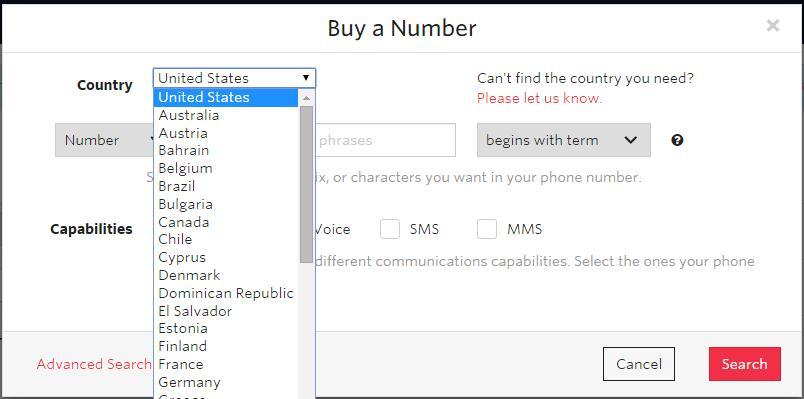This screenshot has width=804, height=399.
Task: Choose Dominican Republic in the list
Action: click(226, 293)
